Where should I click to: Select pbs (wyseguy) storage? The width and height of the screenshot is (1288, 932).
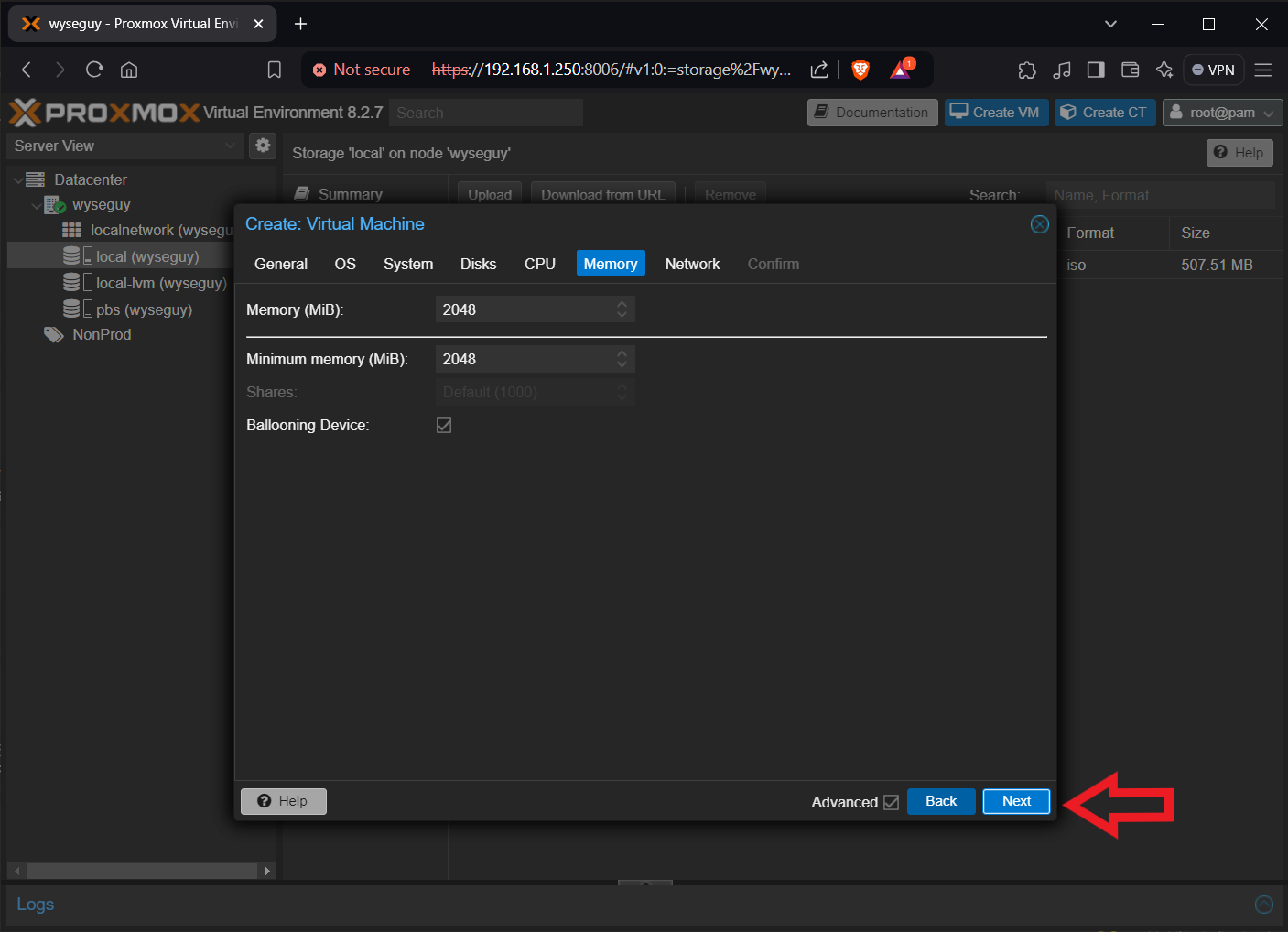pyautogui.click(x=144, y=310)
